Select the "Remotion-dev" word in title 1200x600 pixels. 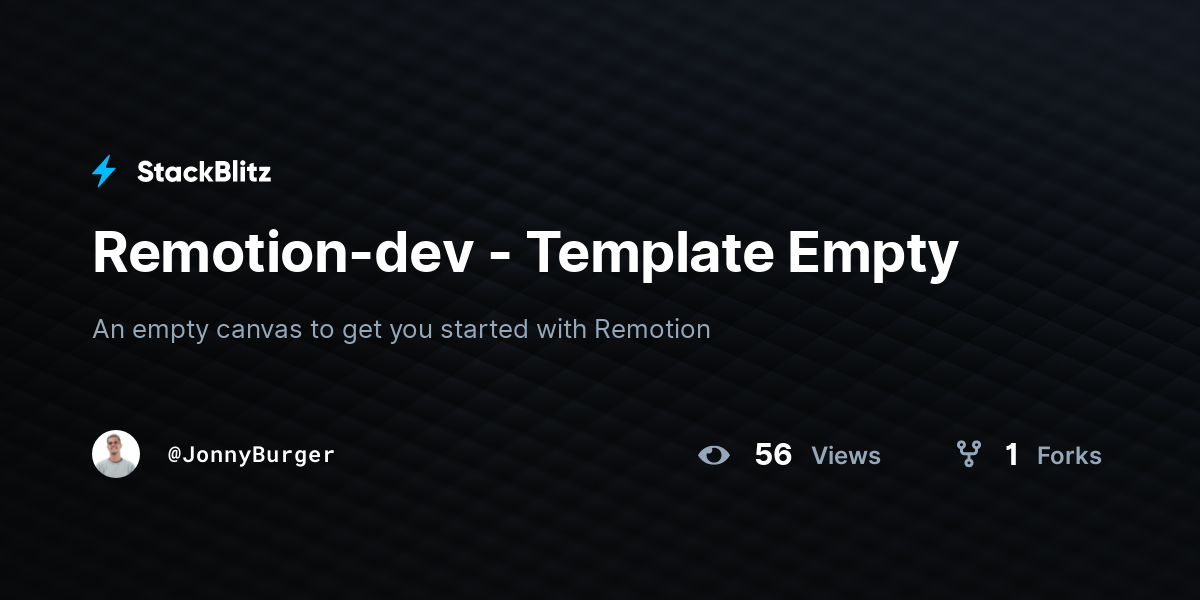pyautogui.click(x=283, y=251)
